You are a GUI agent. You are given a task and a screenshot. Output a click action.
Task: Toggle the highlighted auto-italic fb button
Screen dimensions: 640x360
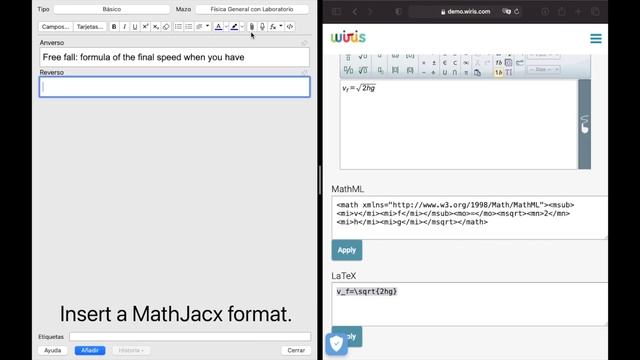click(499, 72)
